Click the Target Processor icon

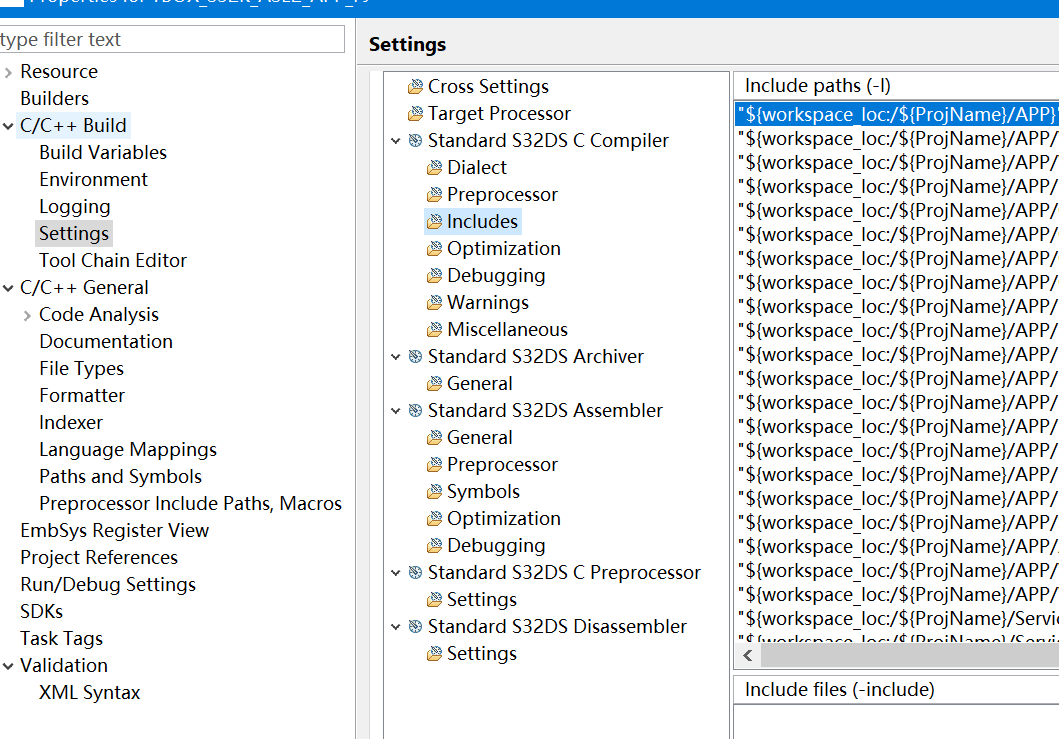point(415,113)
